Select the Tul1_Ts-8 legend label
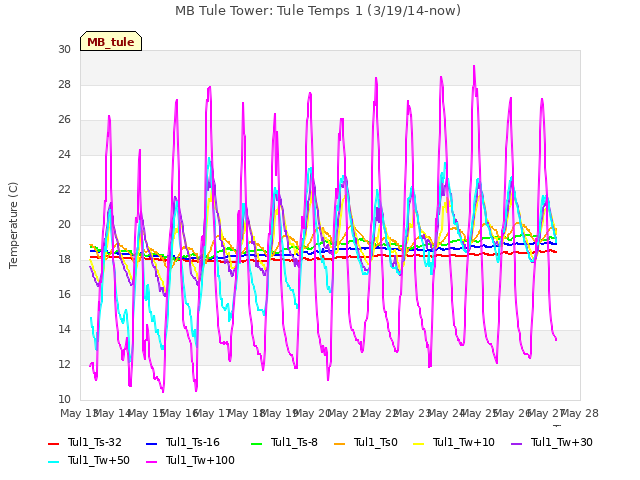 (x=294, y=442)
